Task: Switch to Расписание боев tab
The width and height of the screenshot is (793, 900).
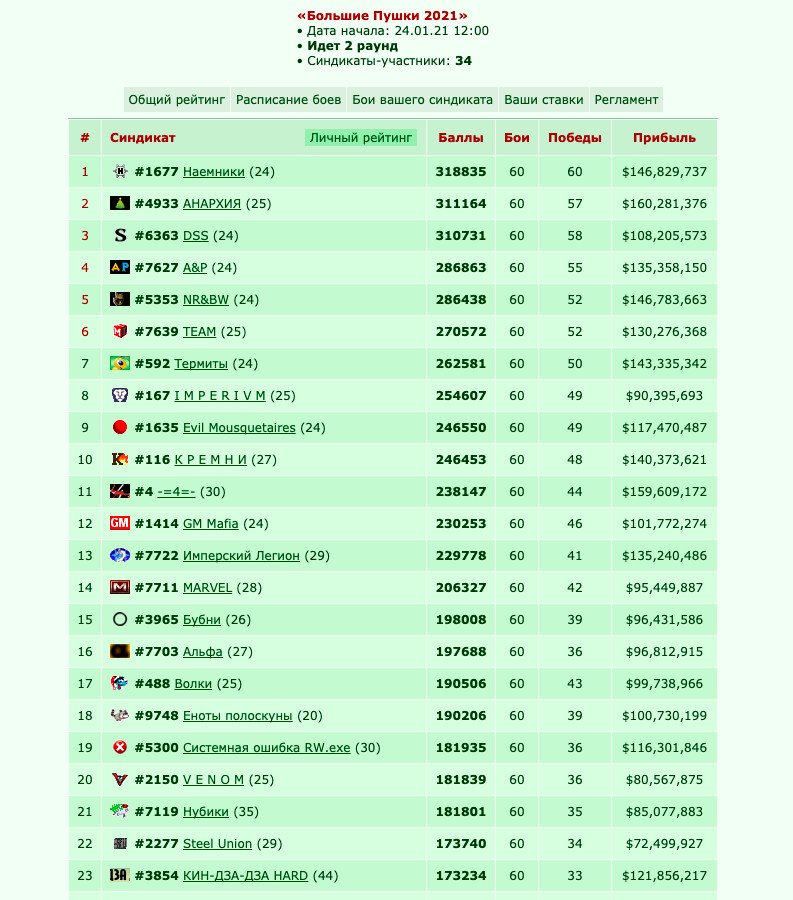Action: 289,100
